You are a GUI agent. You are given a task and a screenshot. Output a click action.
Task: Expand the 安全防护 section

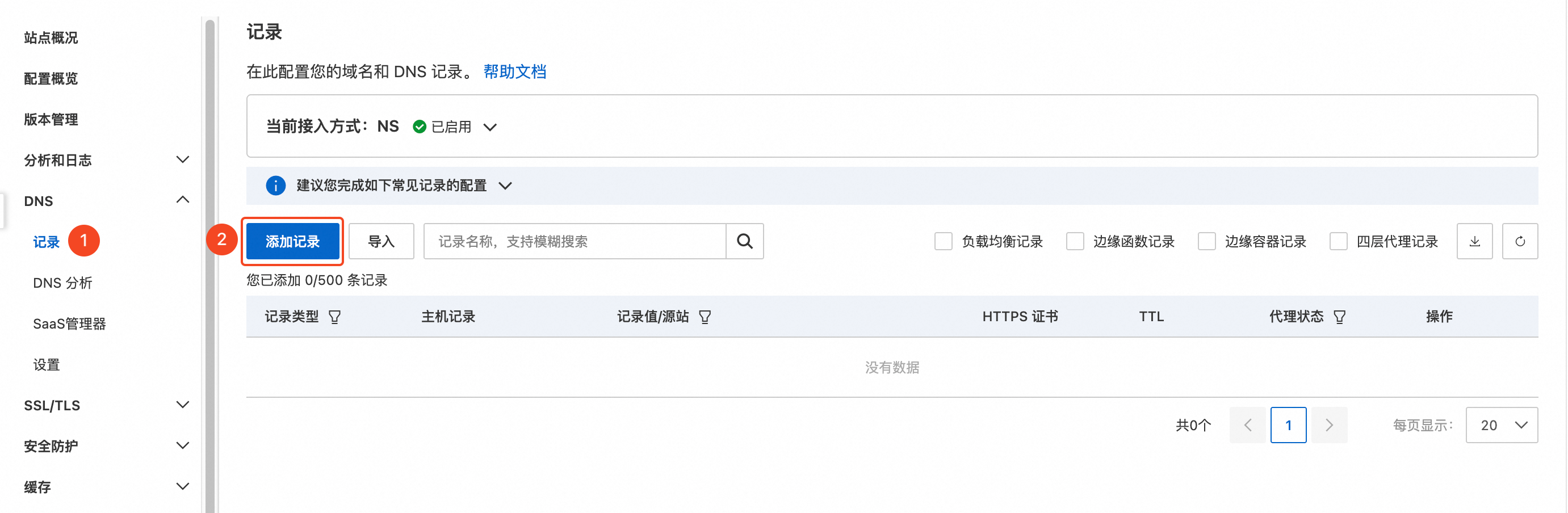(182, 445)
